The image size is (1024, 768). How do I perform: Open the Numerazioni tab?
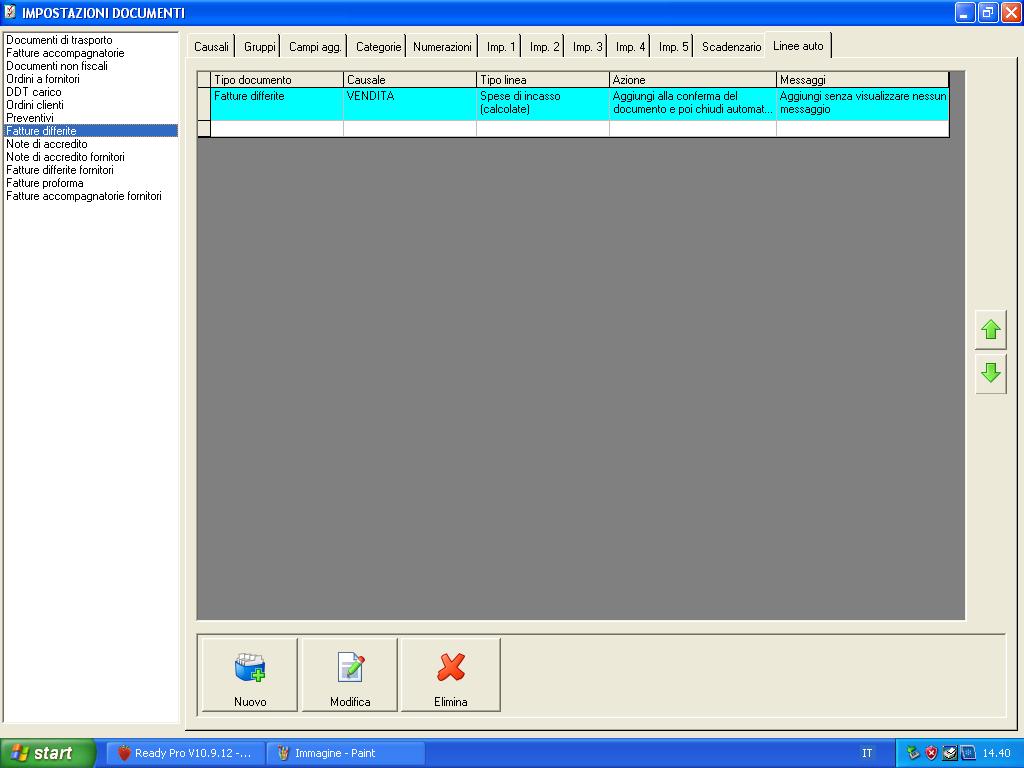[x=442, y=47]
